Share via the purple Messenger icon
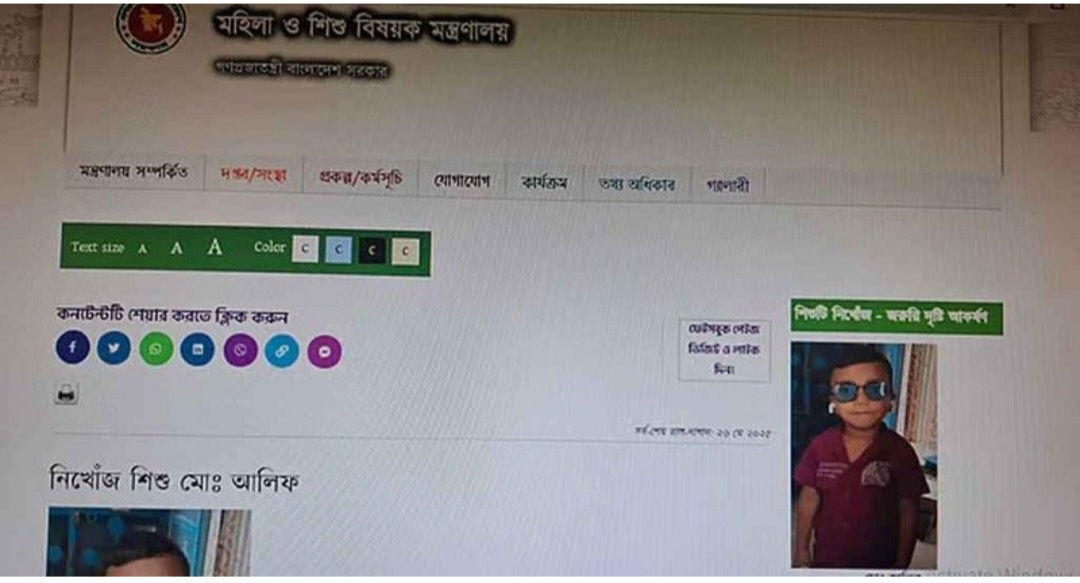The height and width of the screenshot is (583, 1080). (x=324, y=352)
